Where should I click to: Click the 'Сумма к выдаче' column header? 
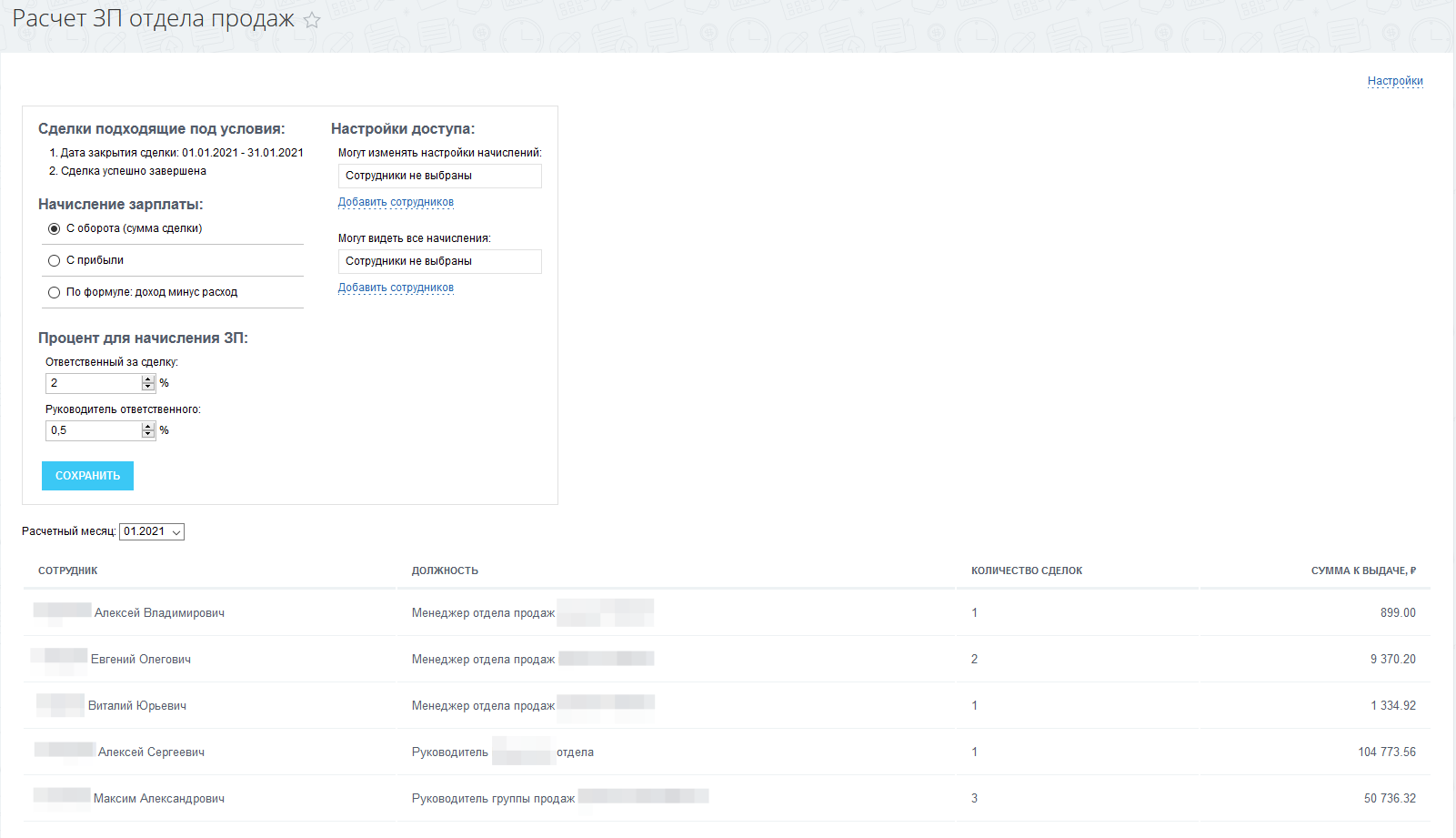1362,570
